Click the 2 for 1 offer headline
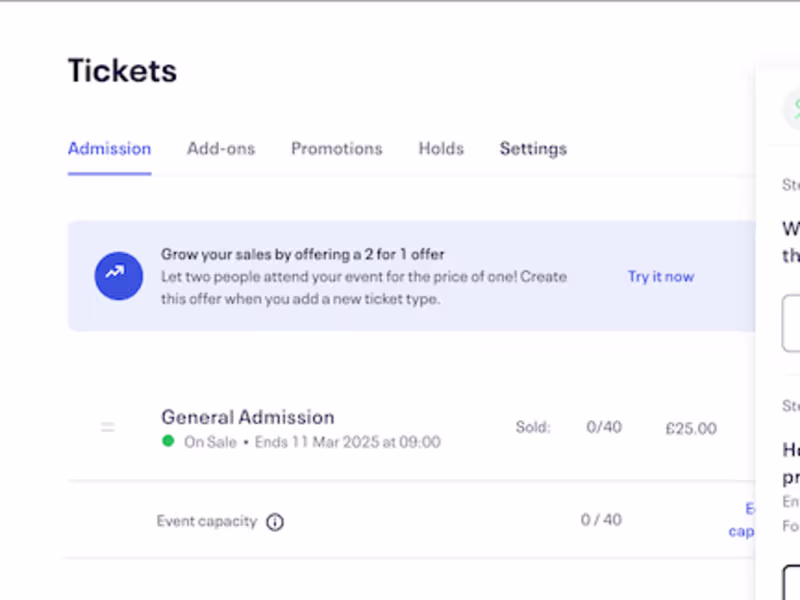This screenshot has height=600, width=800. click(302, 254)
